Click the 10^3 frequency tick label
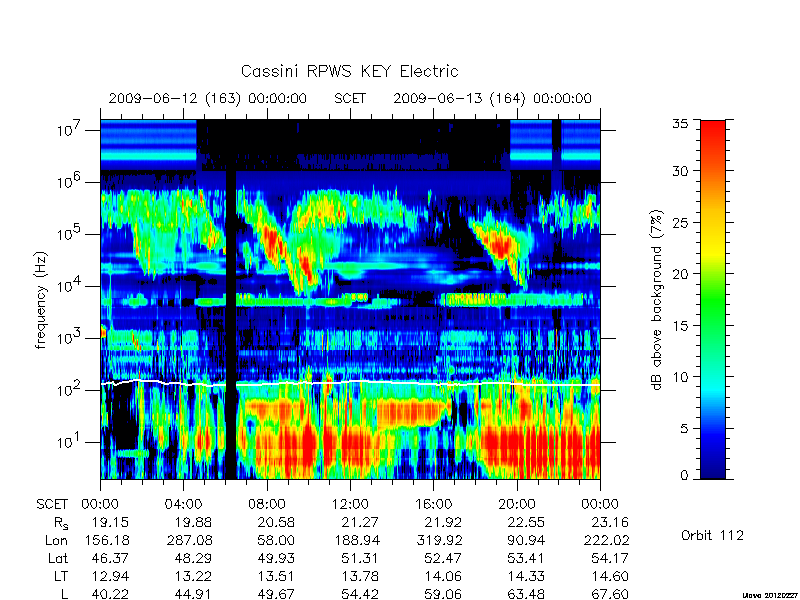800x600 pixels. (x=67, y=337)
